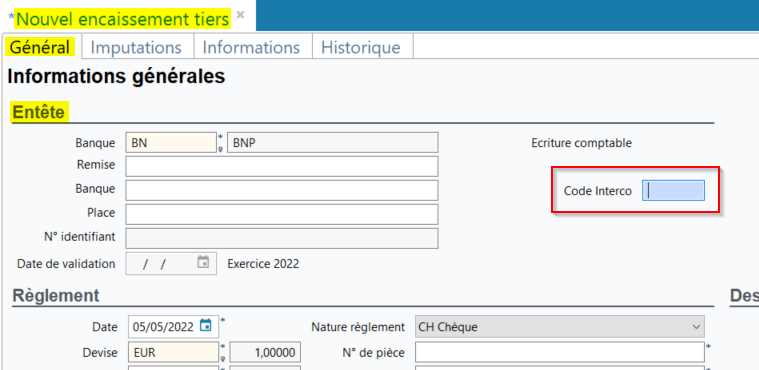Select the Général tab
This screenshot has height=370, width=759.
40,47
